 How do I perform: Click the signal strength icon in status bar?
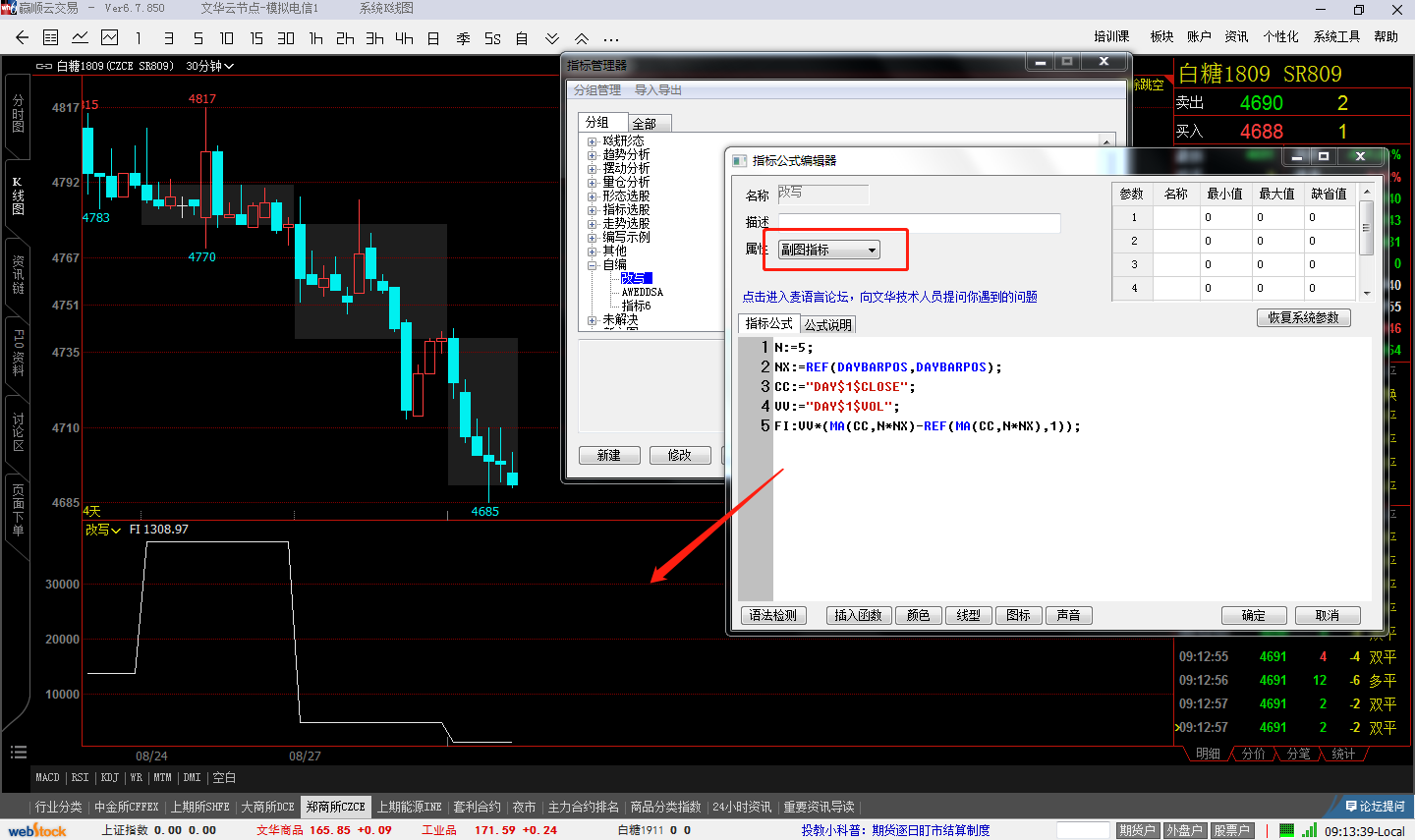1309,830
